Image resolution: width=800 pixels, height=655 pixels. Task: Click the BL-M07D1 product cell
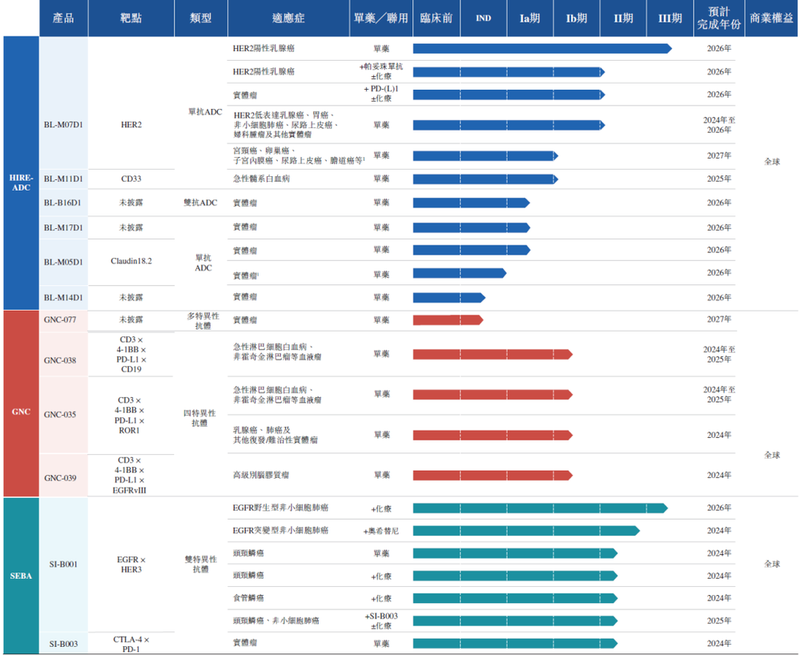[x=63, y=124]
